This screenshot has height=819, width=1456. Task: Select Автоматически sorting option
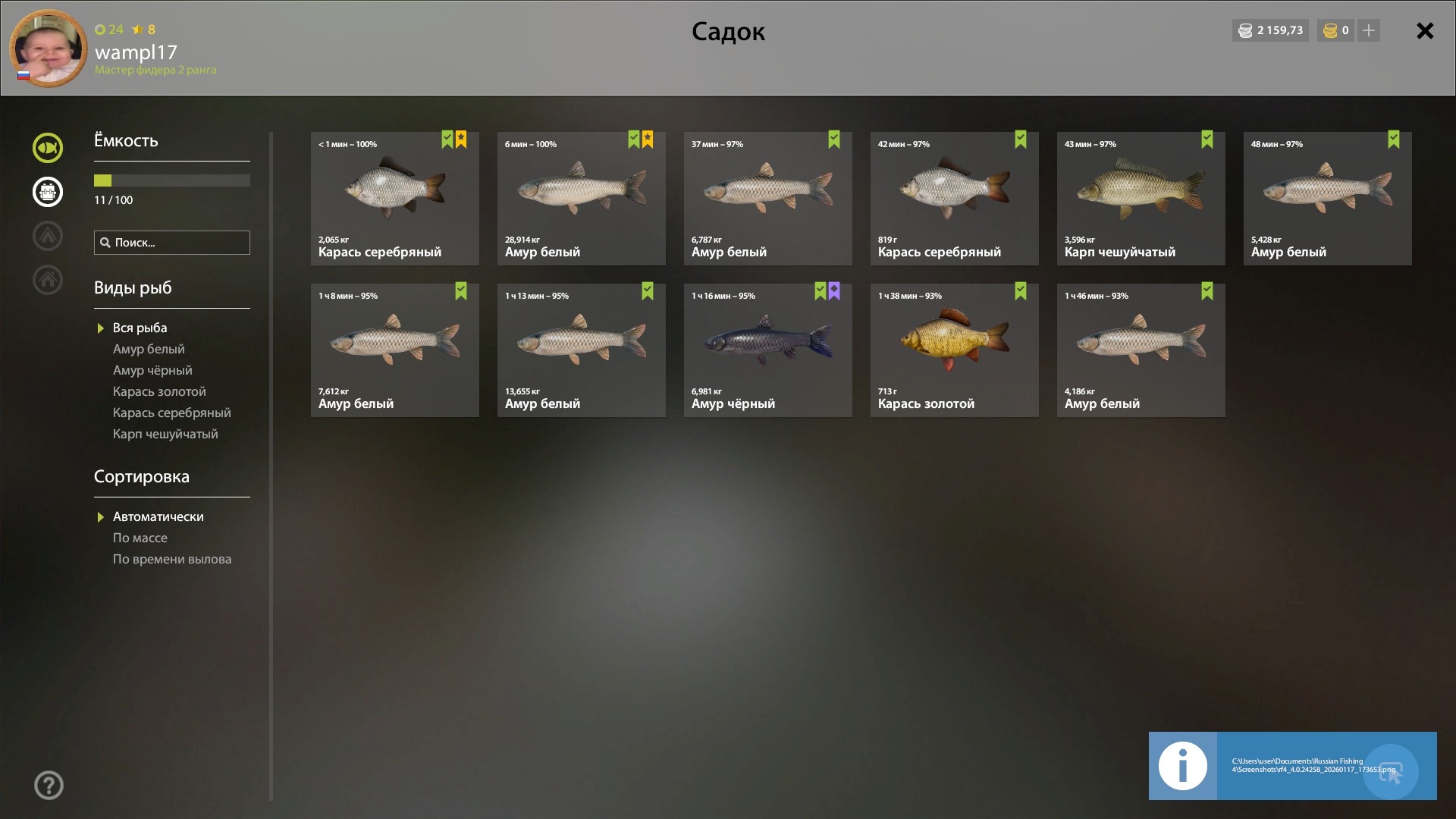pos(158,516)
